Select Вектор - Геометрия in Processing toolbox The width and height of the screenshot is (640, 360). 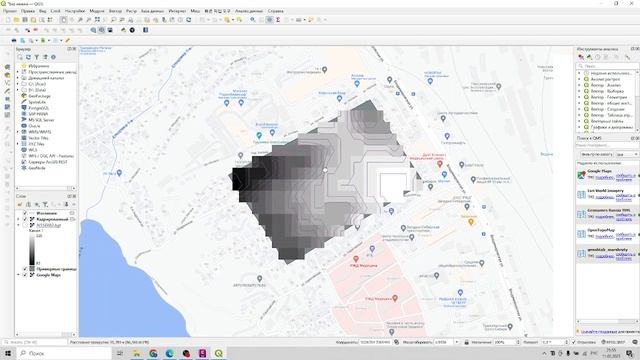point(609,97)
